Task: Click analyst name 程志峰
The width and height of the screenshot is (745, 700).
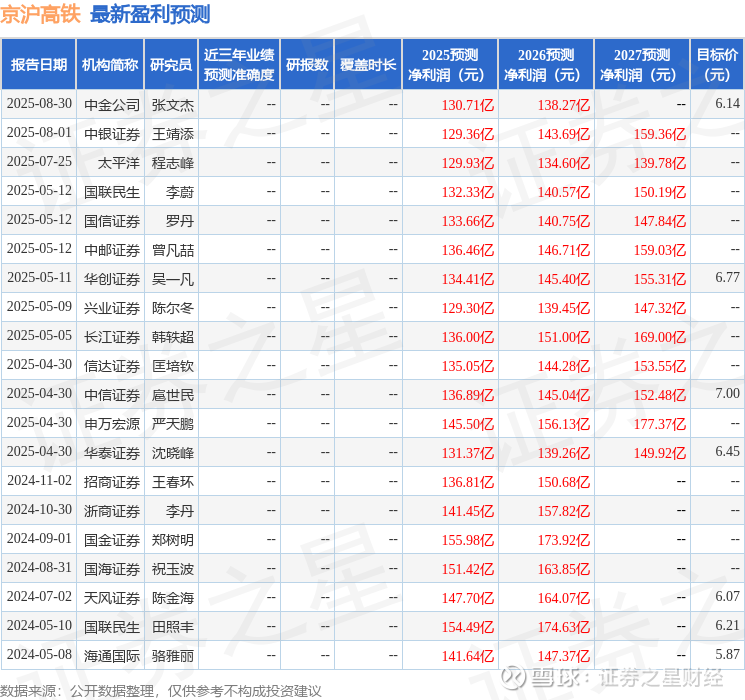Action: (x=172, y=163)
